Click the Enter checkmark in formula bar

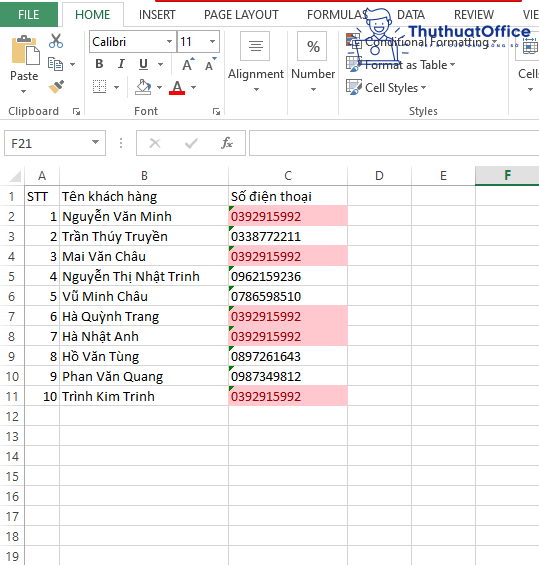point(191,143)
